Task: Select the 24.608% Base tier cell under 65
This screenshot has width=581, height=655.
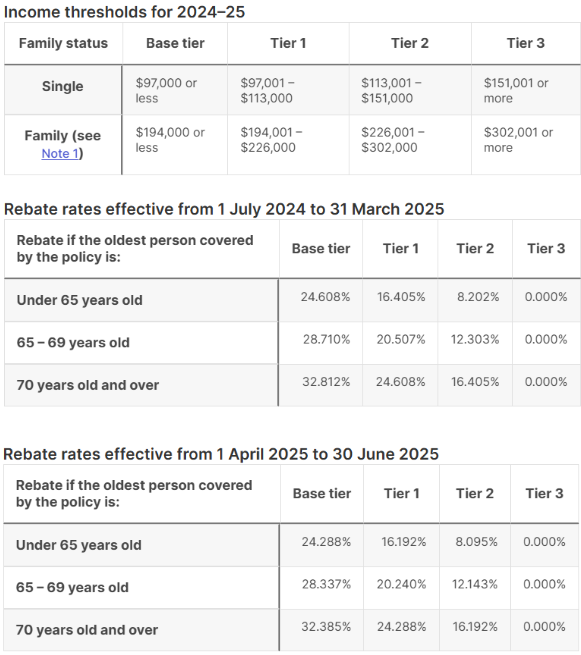Action: pos(320,300)
